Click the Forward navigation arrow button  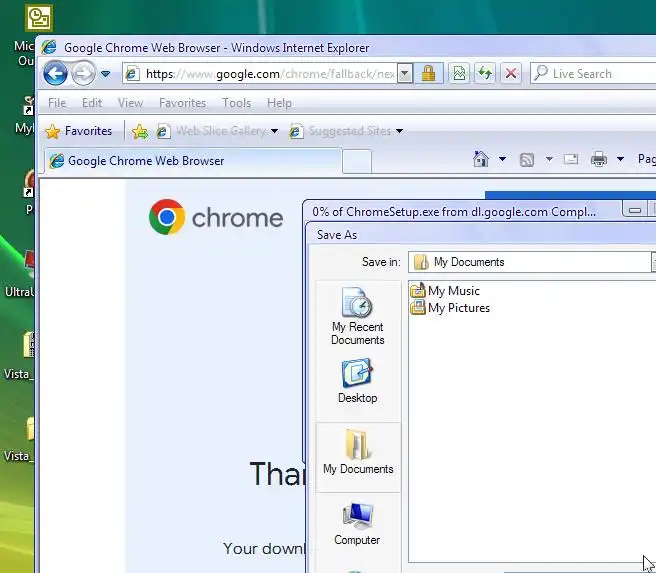point(83,74)
